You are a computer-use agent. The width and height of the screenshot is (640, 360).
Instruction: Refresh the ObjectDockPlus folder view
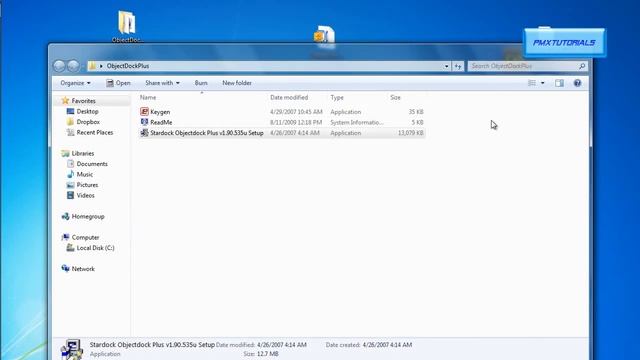pos(458,66)
